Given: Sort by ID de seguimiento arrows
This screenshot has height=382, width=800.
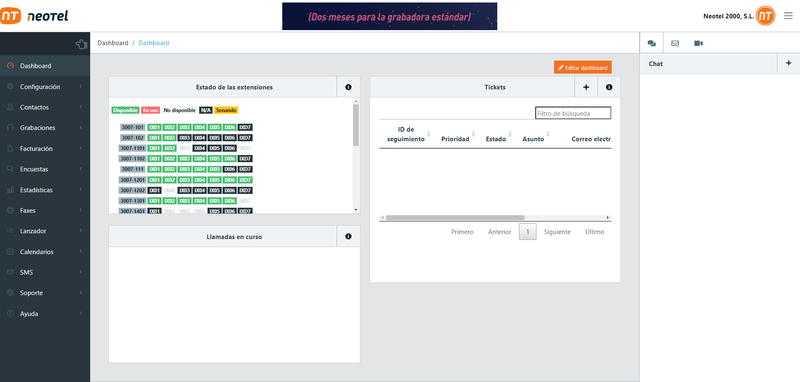Looking at the screenshot, I should click(x=429, y=134).
